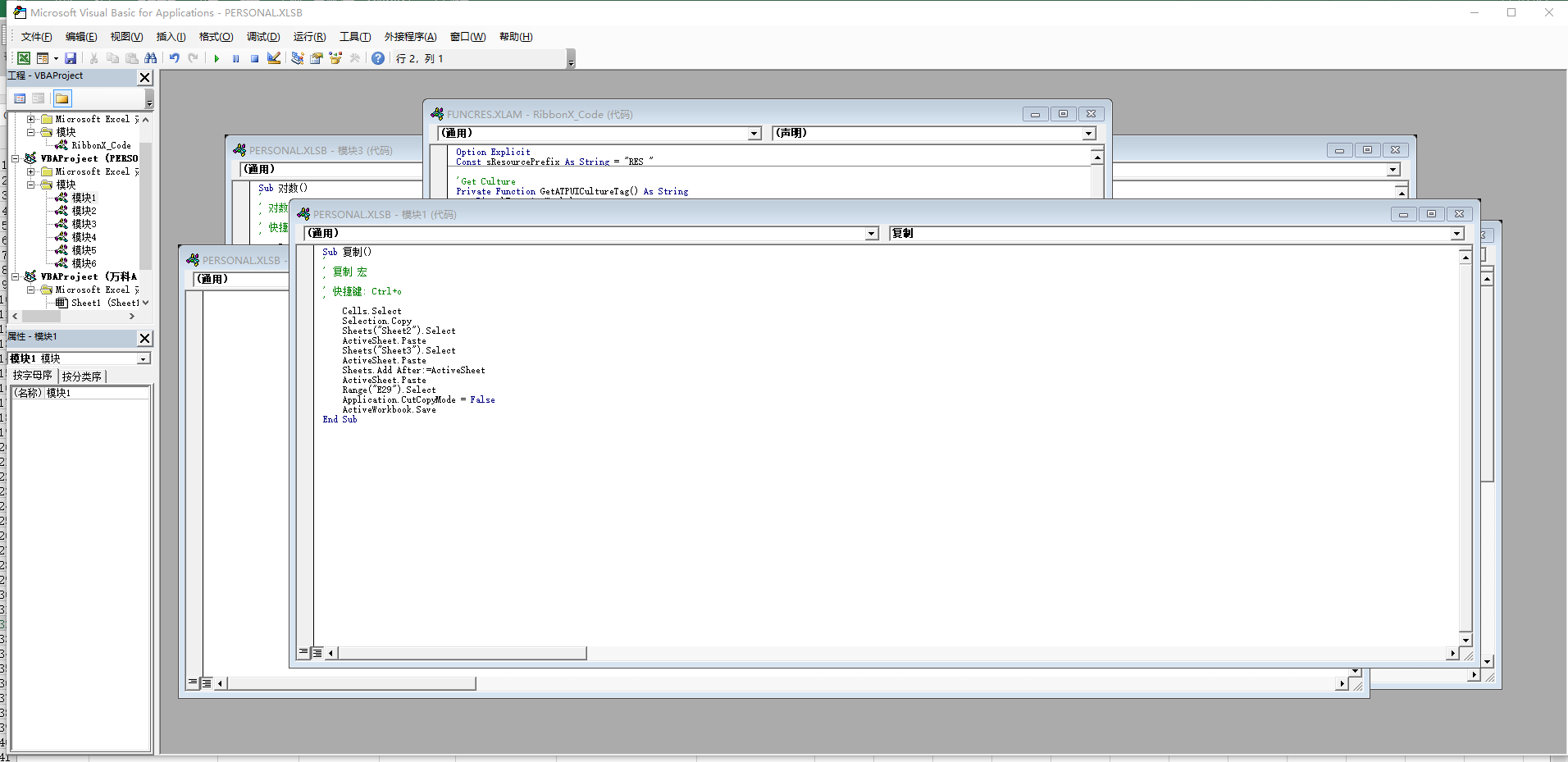Viewport: 1568px width, 762px height.
Task: Open Find with the binoculars icon
Action: point(150,58)
